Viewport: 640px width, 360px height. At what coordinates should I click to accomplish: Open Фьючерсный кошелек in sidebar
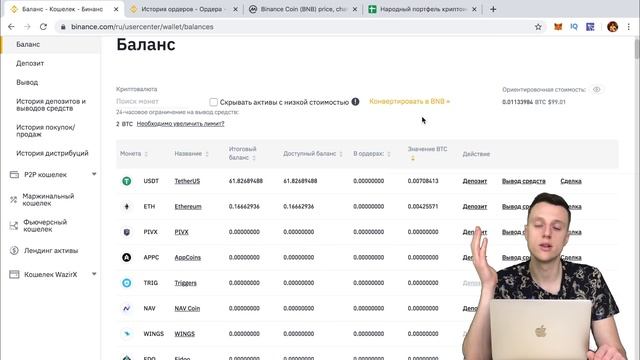point(45,226)
